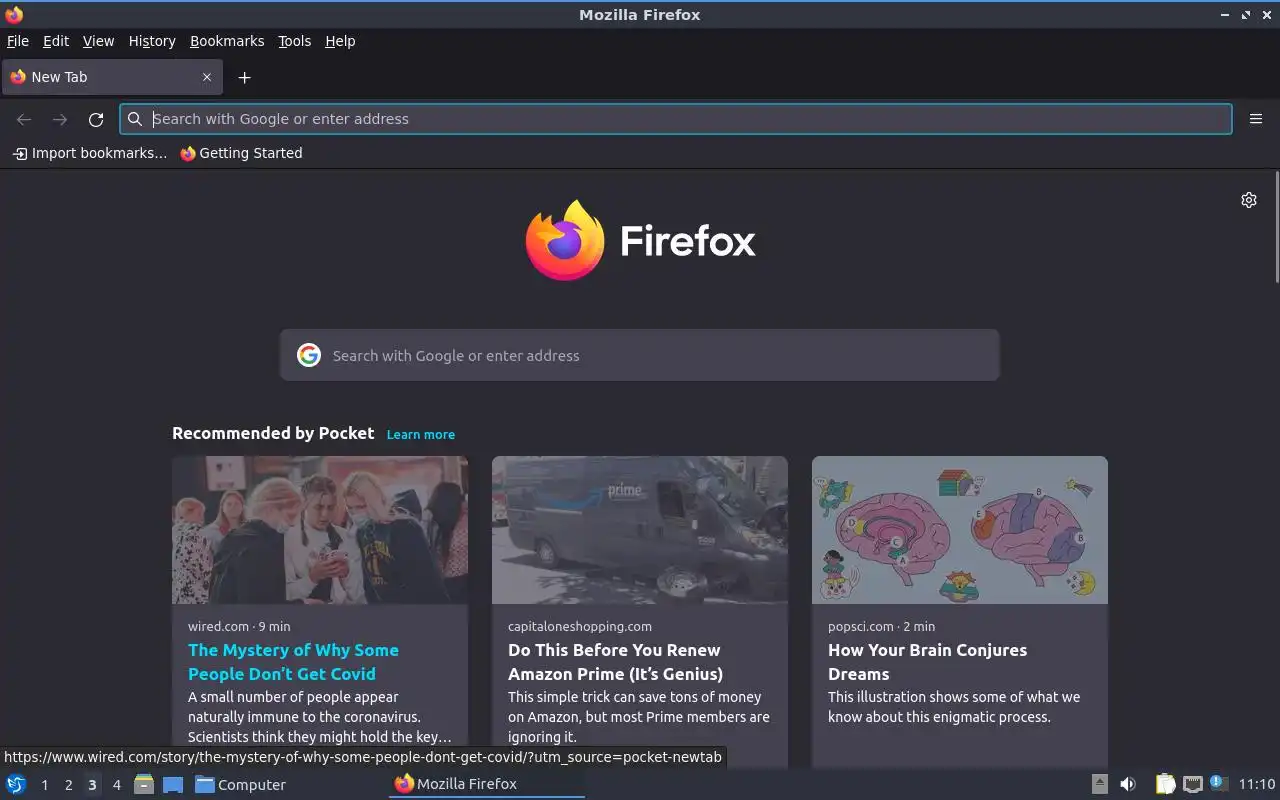Image resolution: width=1280 pixels, height=800 pixels.
Task: Click the page's Search with Google field
Action: click(640, 355)
